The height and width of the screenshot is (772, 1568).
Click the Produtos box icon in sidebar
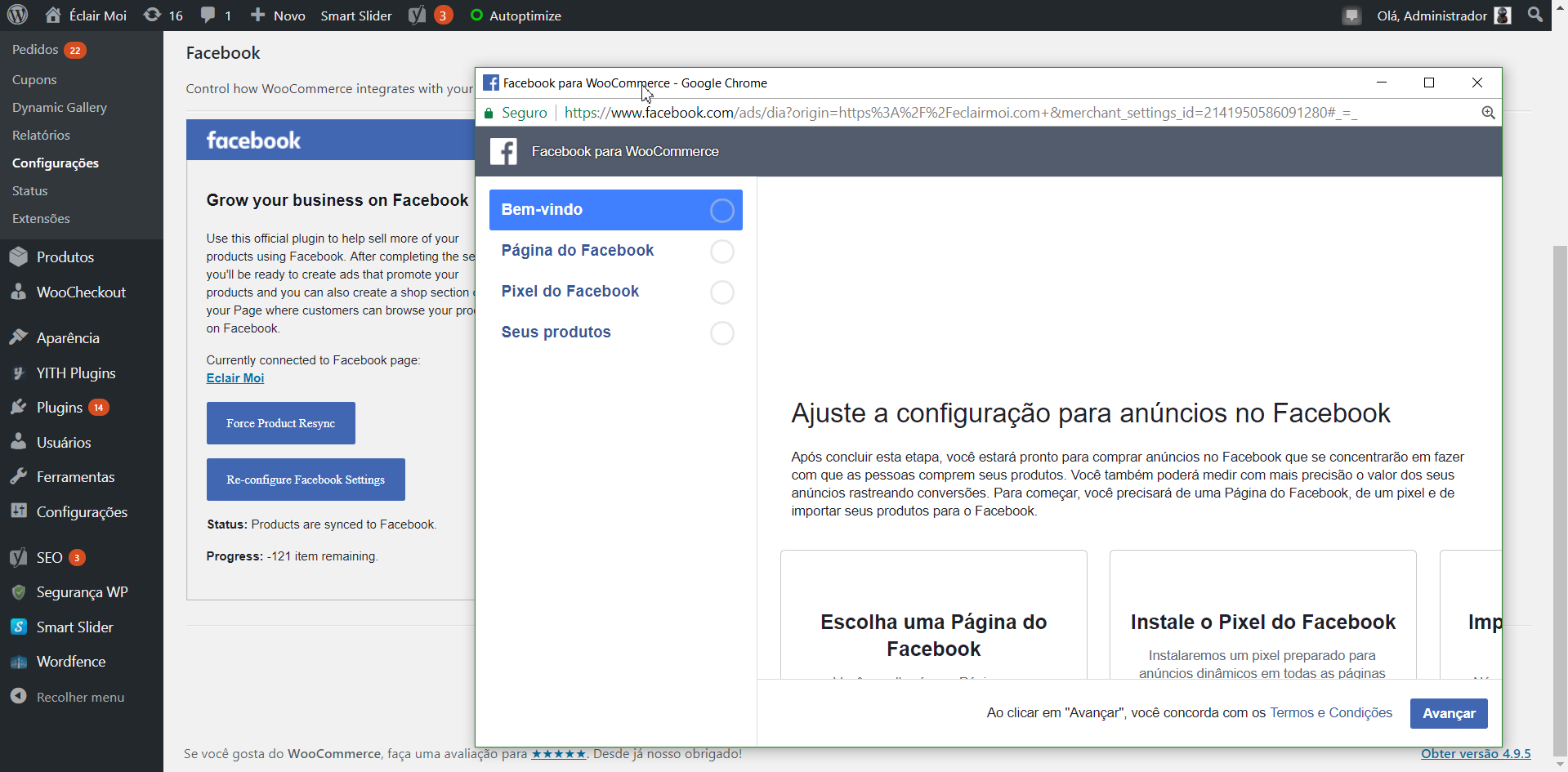pos(19,257)
